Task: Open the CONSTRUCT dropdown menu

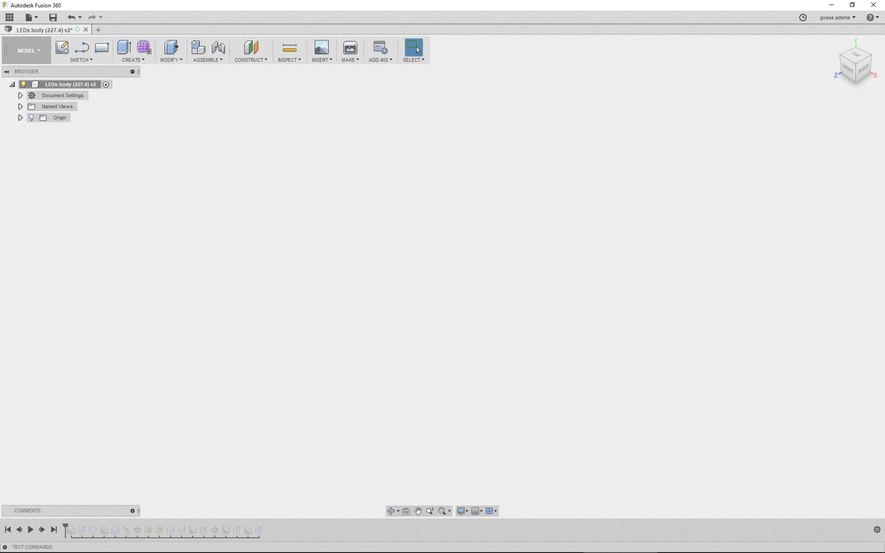Action: [251, 60]
